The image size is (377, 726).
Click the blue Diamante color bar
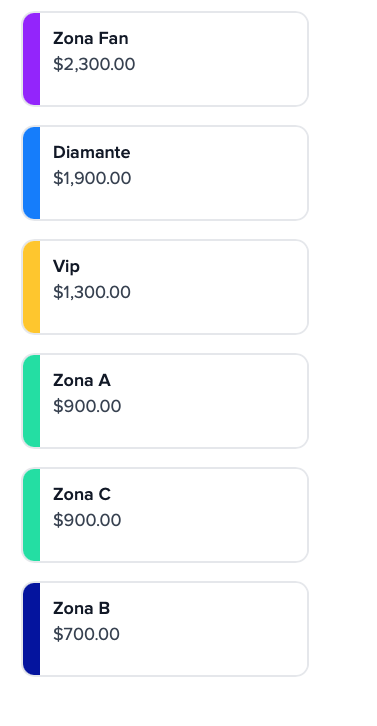[x=31, y=173]
